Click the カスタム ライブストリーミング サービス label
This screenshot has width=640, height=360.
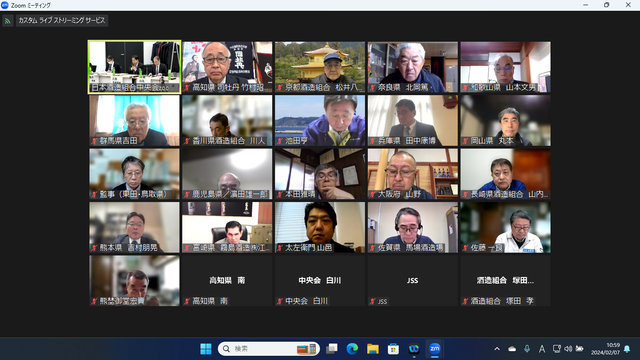click(62, 20)
